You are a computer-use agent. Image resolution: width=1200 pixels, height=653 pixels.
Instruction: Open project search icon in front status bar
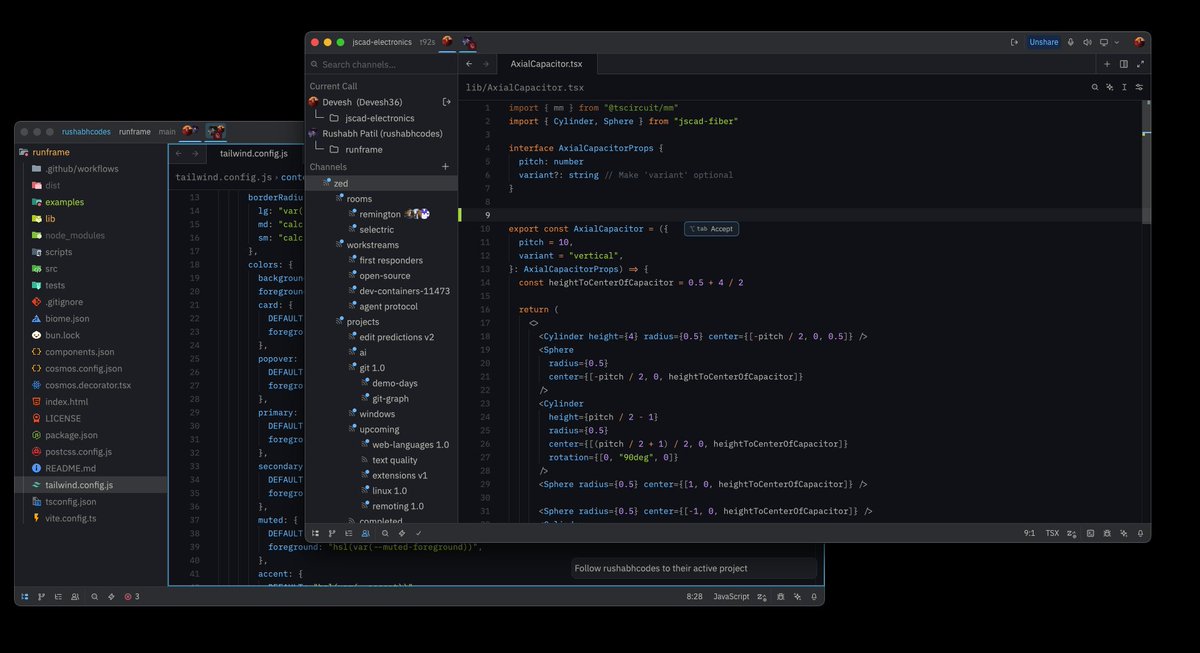tap(385, 533)
